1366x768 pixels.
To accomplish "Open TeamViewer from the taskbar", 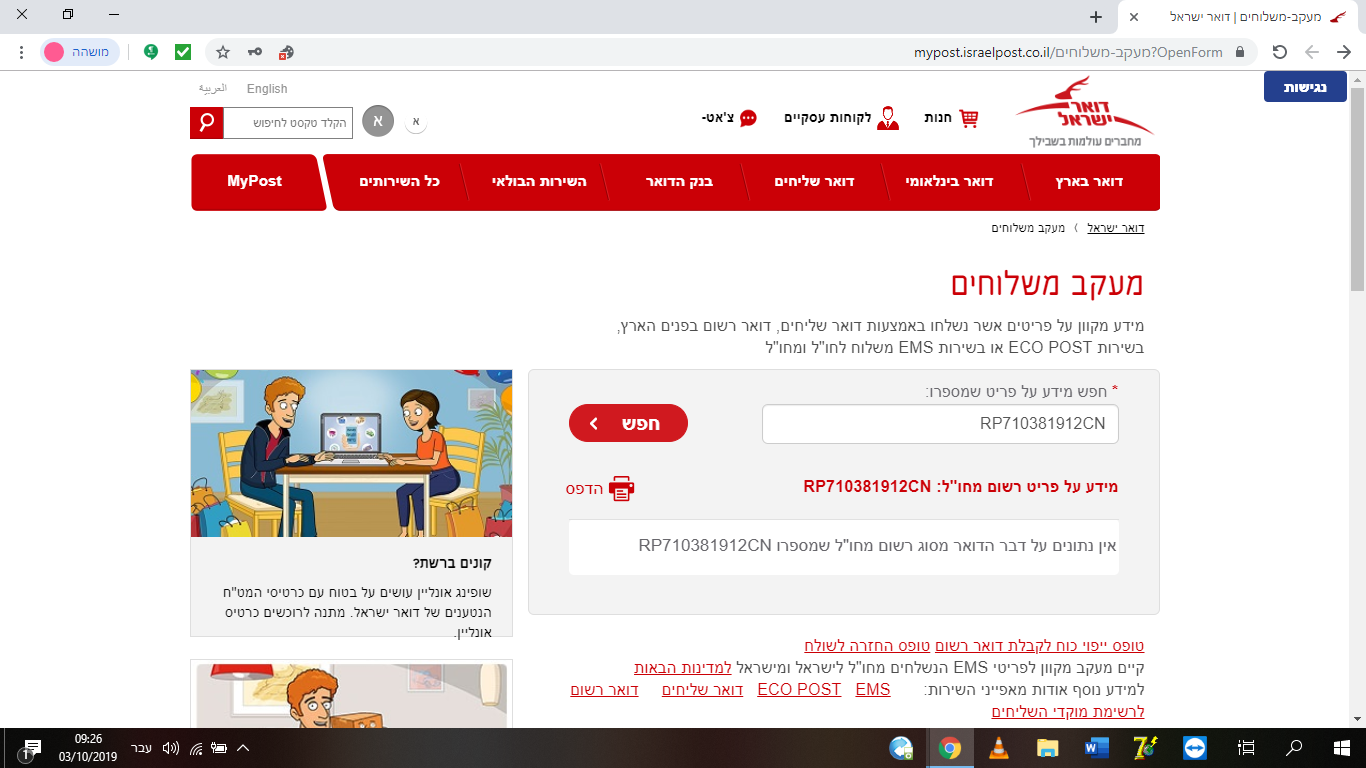I will point(1195,748).
